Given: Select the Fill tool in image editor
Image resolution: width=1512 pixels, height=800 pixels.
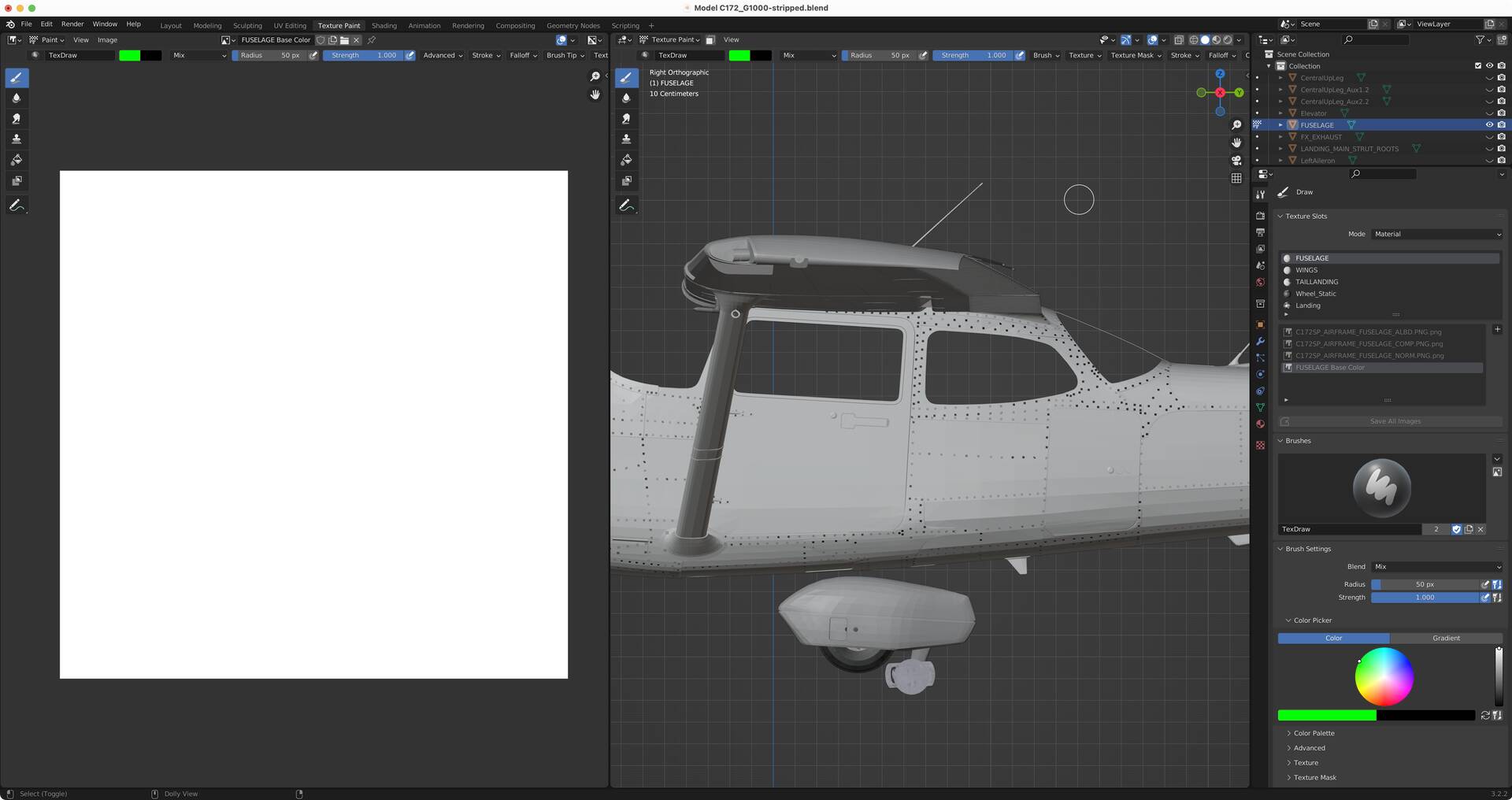Looking at the screenshot, I should (17, 160).
